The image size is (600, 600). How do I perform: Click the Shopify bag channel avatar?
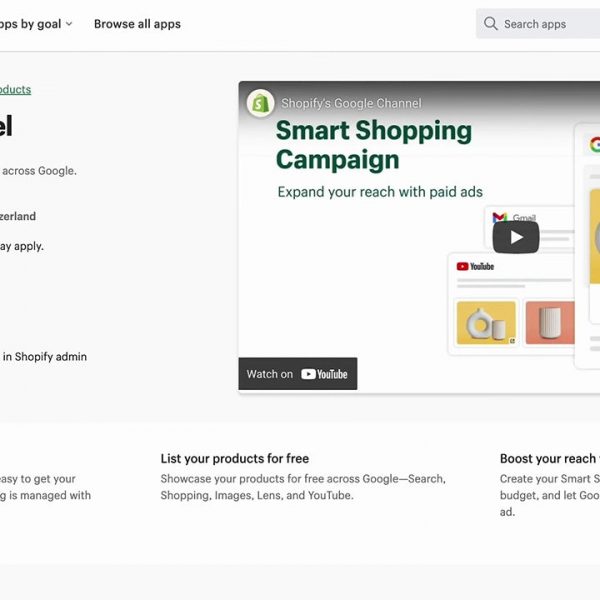260,103
